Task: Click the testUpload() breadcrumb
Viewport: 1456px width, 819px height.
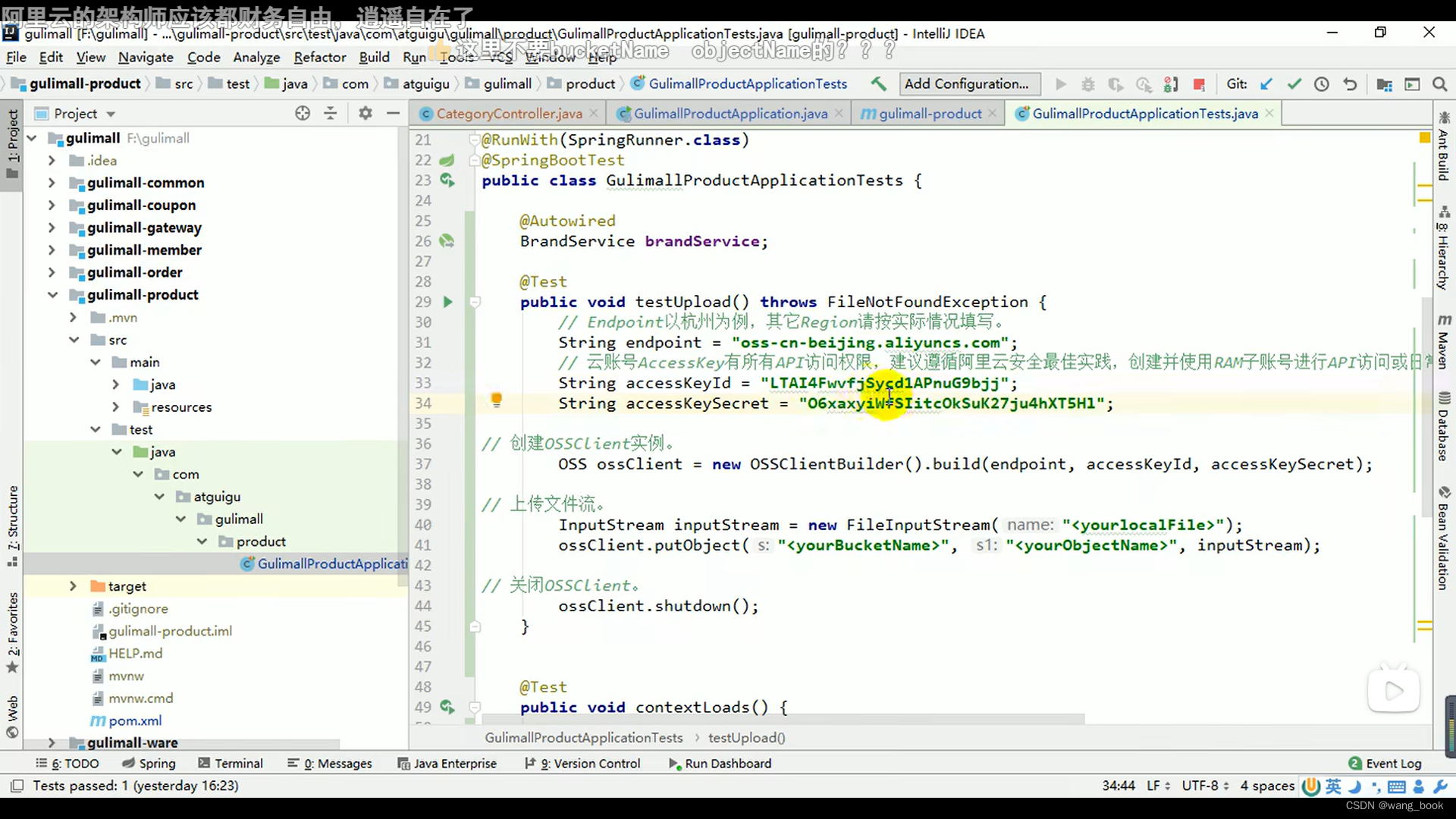Action: (746, 738)
